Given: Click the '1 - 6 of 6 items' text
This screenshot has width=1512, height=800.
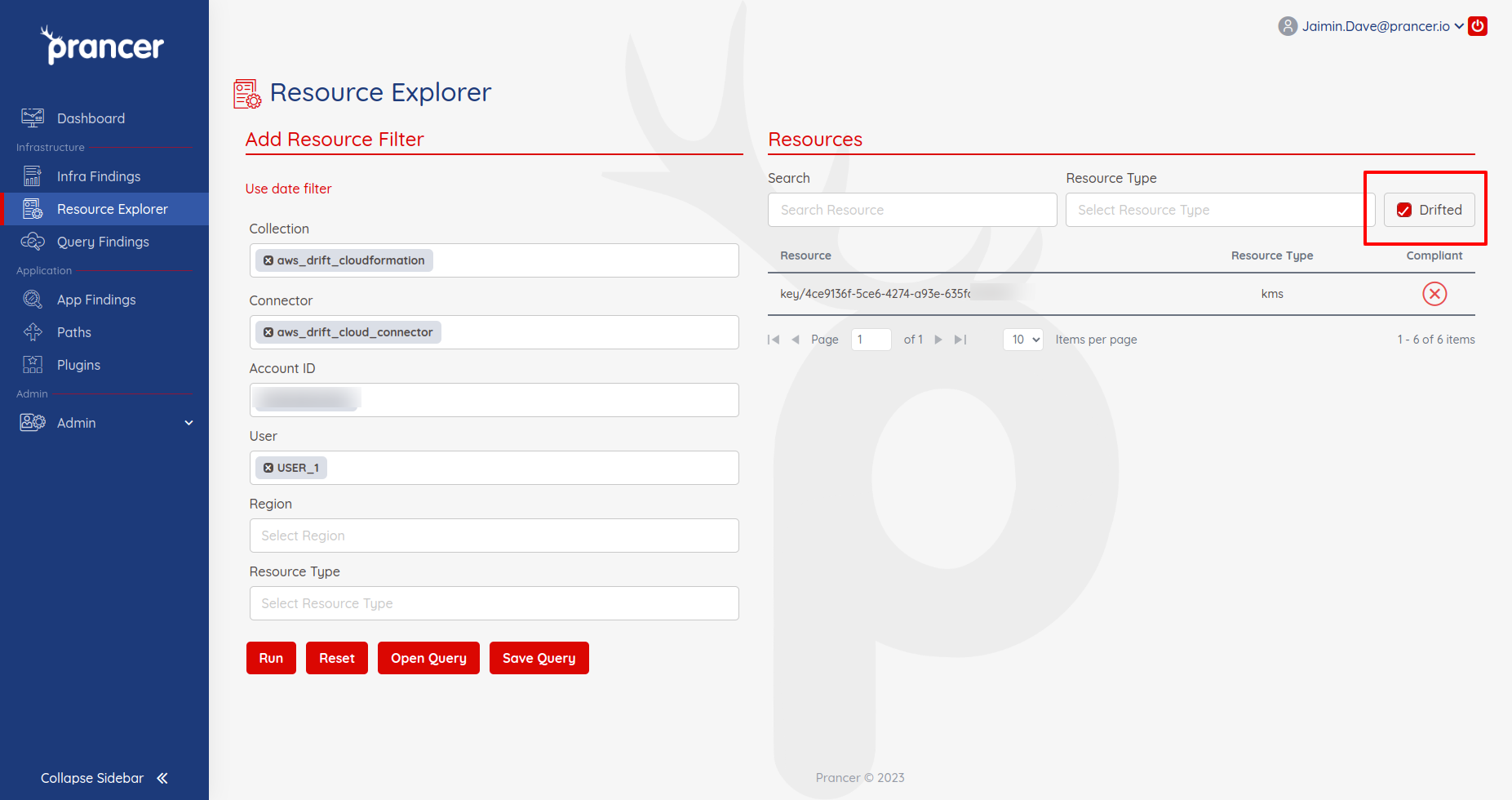Looking at the screenshot, I should point(1436,340).
